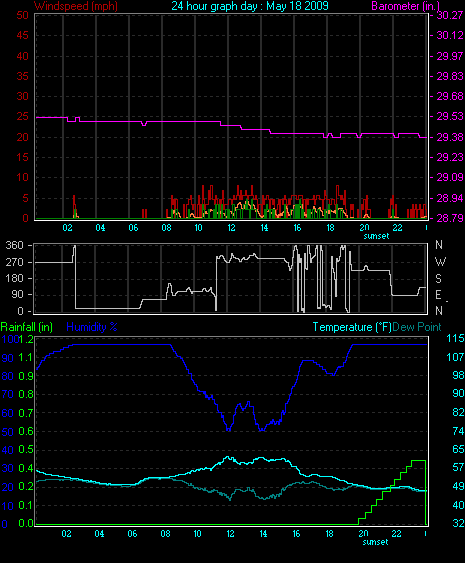Click hour 16 under the humidity graph

(x=296, y=534)
